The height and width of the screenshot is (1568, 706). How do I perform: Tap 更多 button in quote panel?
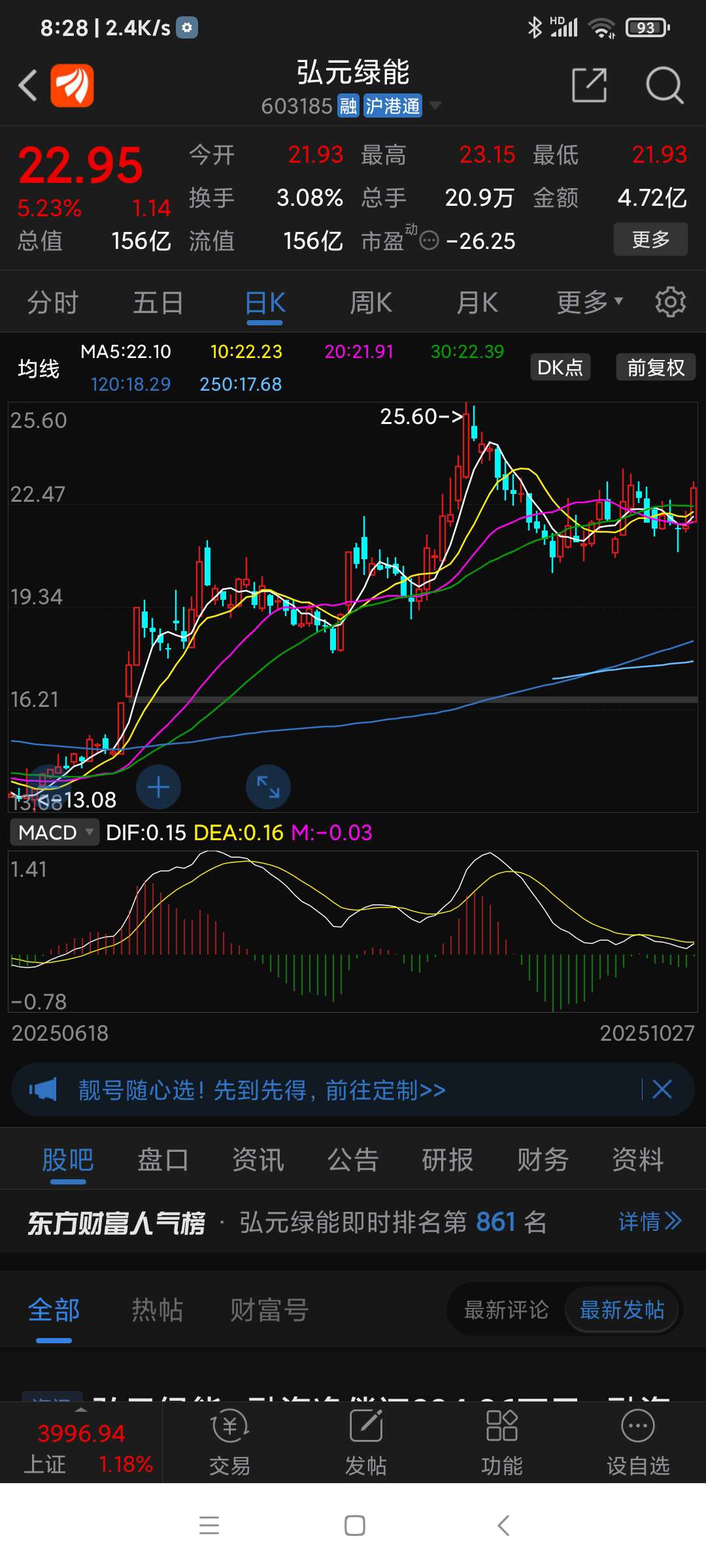650,239
